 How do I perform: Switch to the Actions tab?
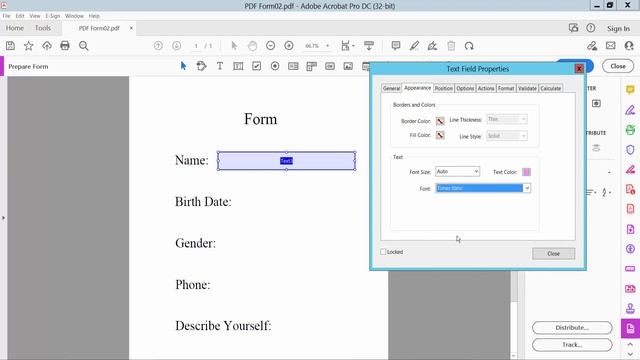(486, 88)
